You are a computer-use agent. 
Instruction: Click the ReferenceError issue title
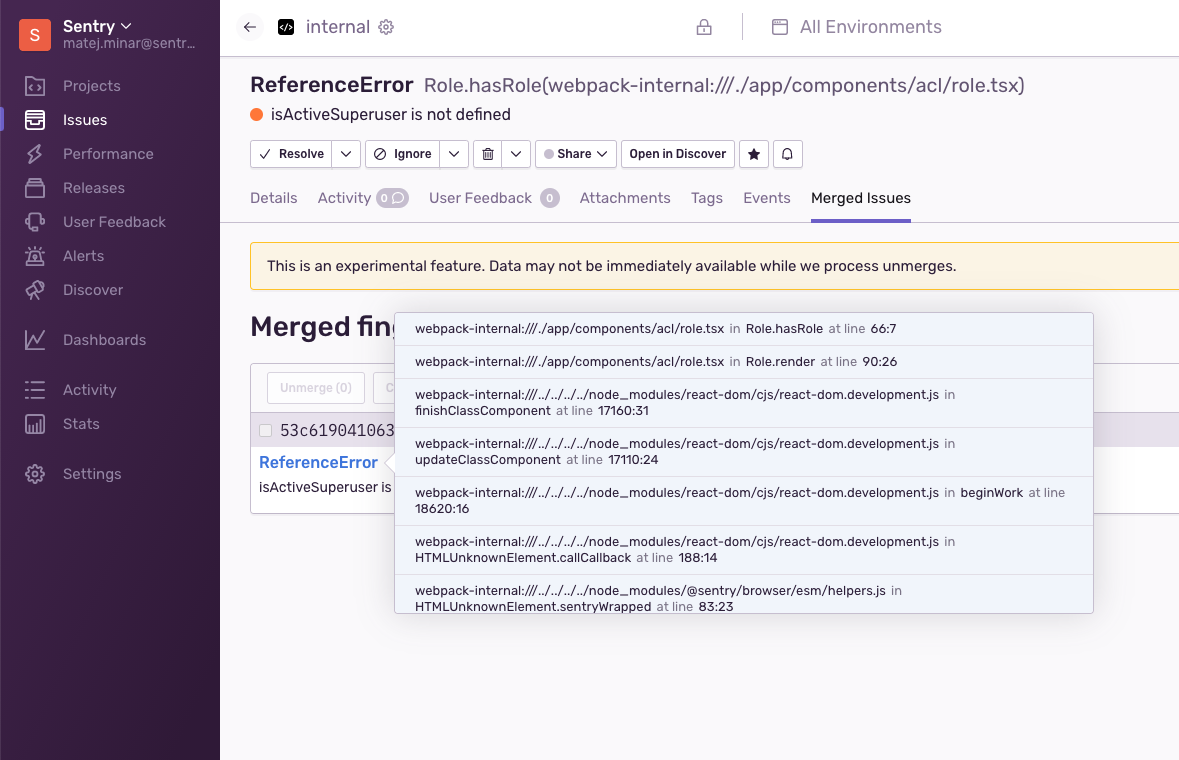(332, 85)
